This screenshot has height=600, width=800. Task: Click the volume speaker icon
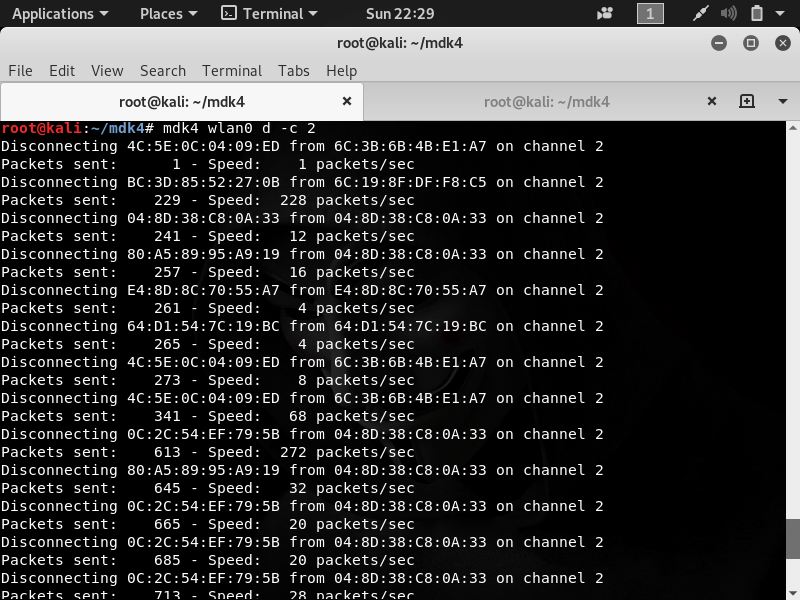coord(728,14)
